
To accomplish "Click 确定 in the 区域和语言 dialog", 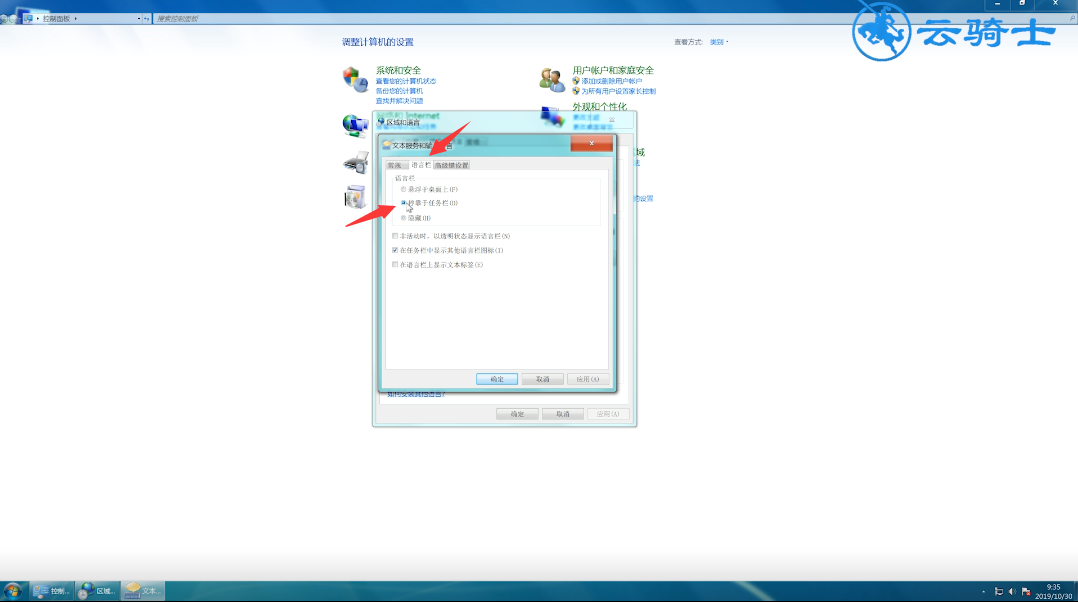I will (517, 414).
